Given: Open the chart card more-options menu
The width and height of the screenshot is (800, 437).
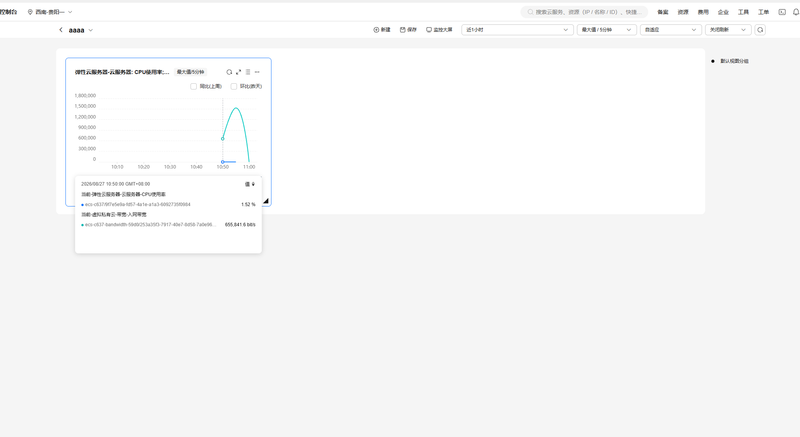Looking at the screenshot, I should 257,72.
